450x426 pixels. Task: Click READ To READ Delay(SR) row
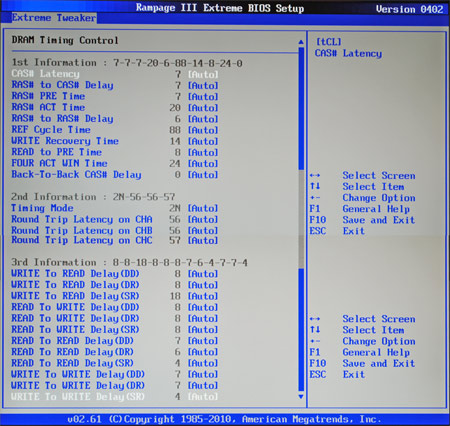coord(115,363)
